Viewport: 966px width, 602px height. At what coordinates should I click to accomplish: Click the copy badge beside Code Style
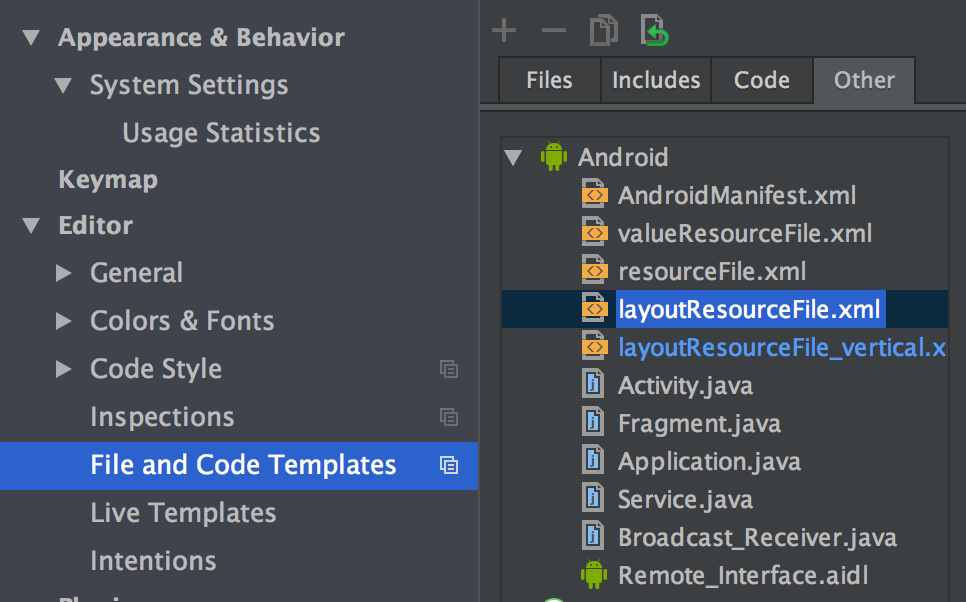pyautogui.click(x=449, y=369)
